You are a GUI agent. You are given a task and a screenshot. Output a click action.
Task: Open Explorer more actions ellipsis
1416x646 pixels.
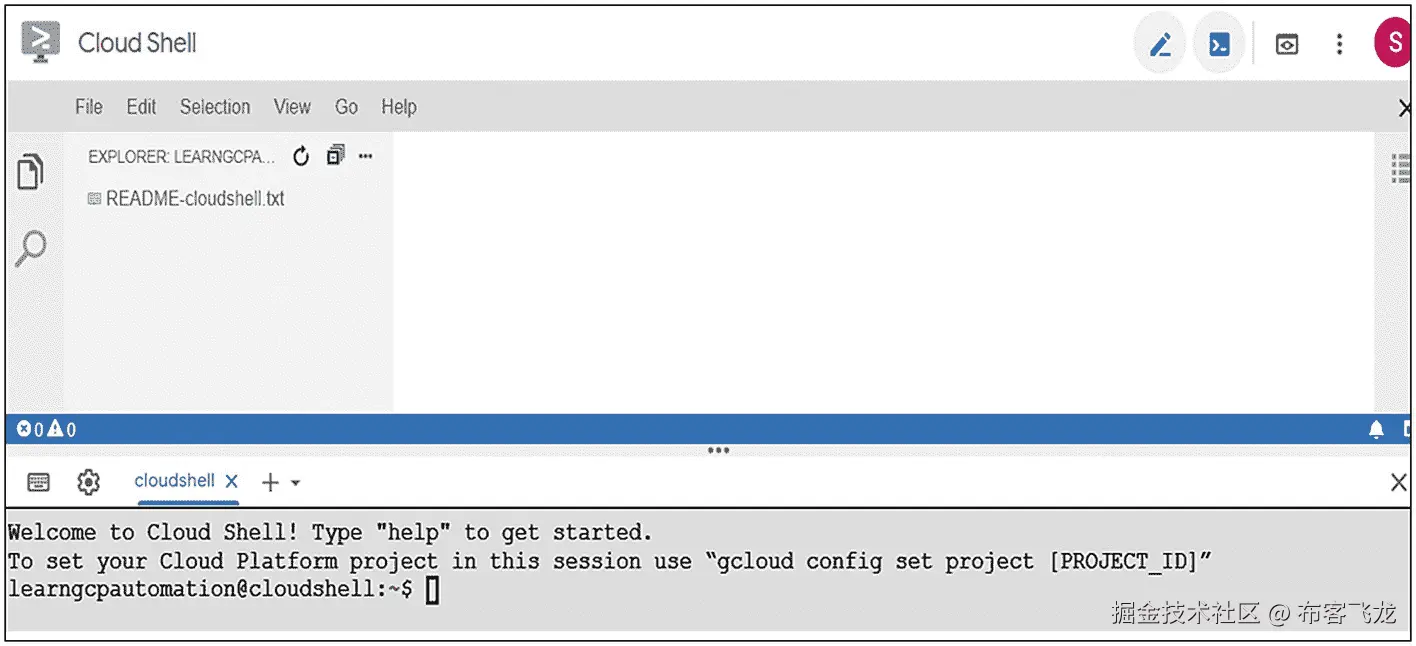(x=366, y=156)
